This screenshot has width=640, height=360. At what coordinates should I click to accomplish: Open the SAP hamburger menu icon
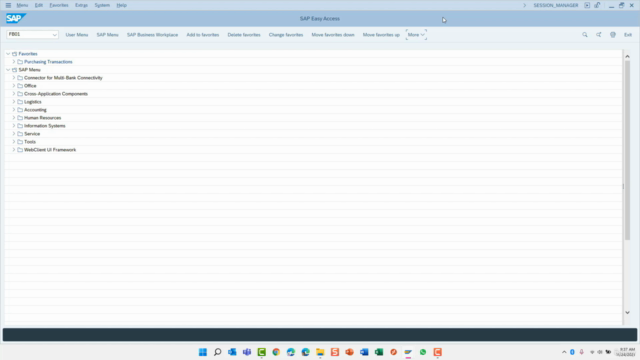pos(8,5)
